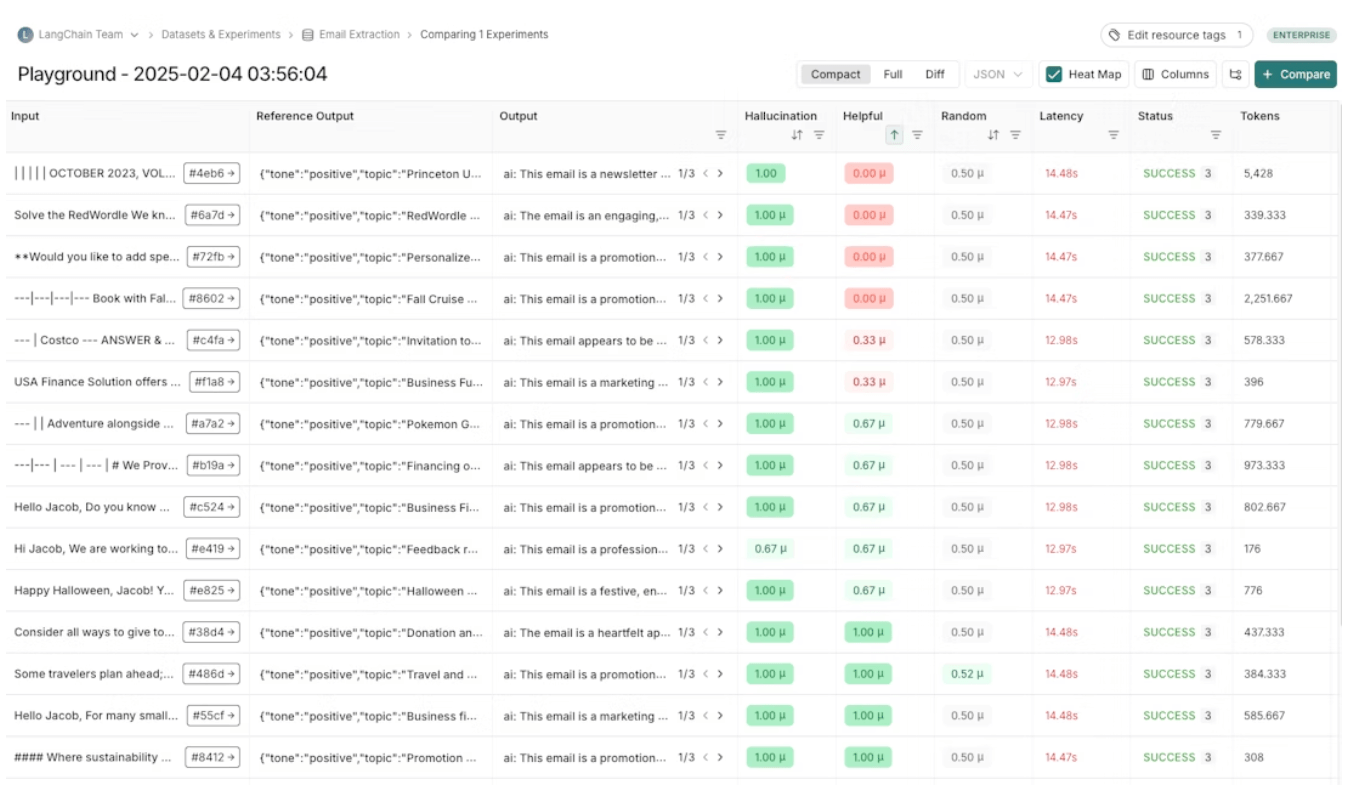Click the sort arrows in Hallucination column
The height and width of the screenshot is (790, 1356).
(797, 135)
